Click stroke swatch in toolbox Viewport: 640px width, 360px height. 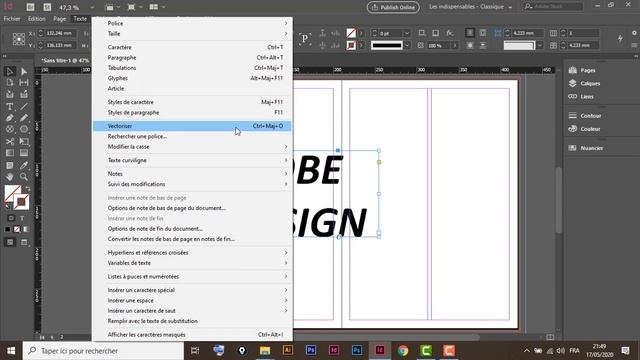pos(21,202)
